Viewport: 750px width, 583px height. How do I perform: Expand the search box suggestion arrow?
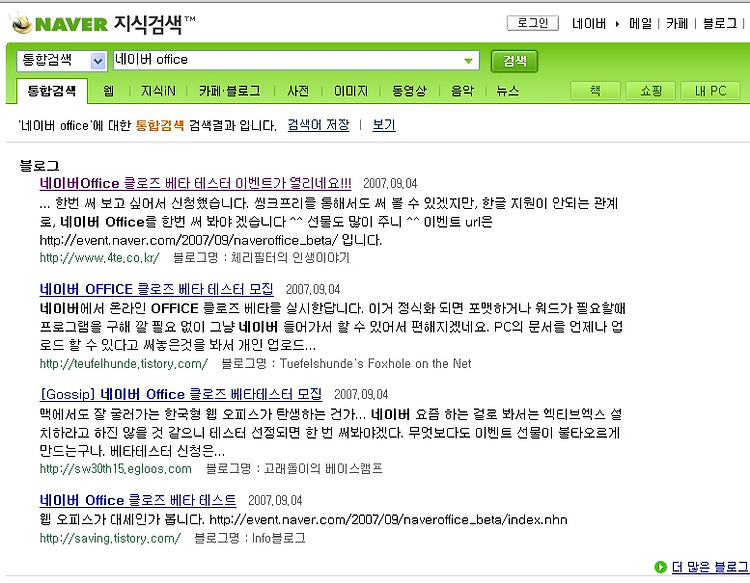468,61
